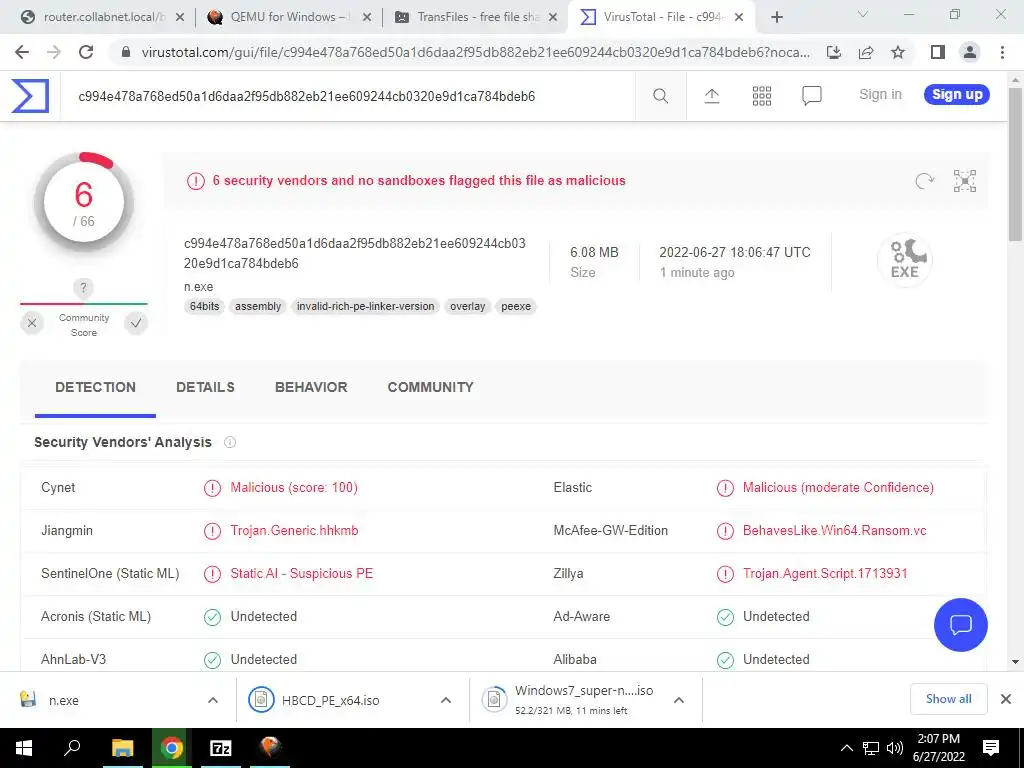This screenshot has height=768, width=1024.
Task: Bookmark this page with the star icon
Action: point(898,52)
